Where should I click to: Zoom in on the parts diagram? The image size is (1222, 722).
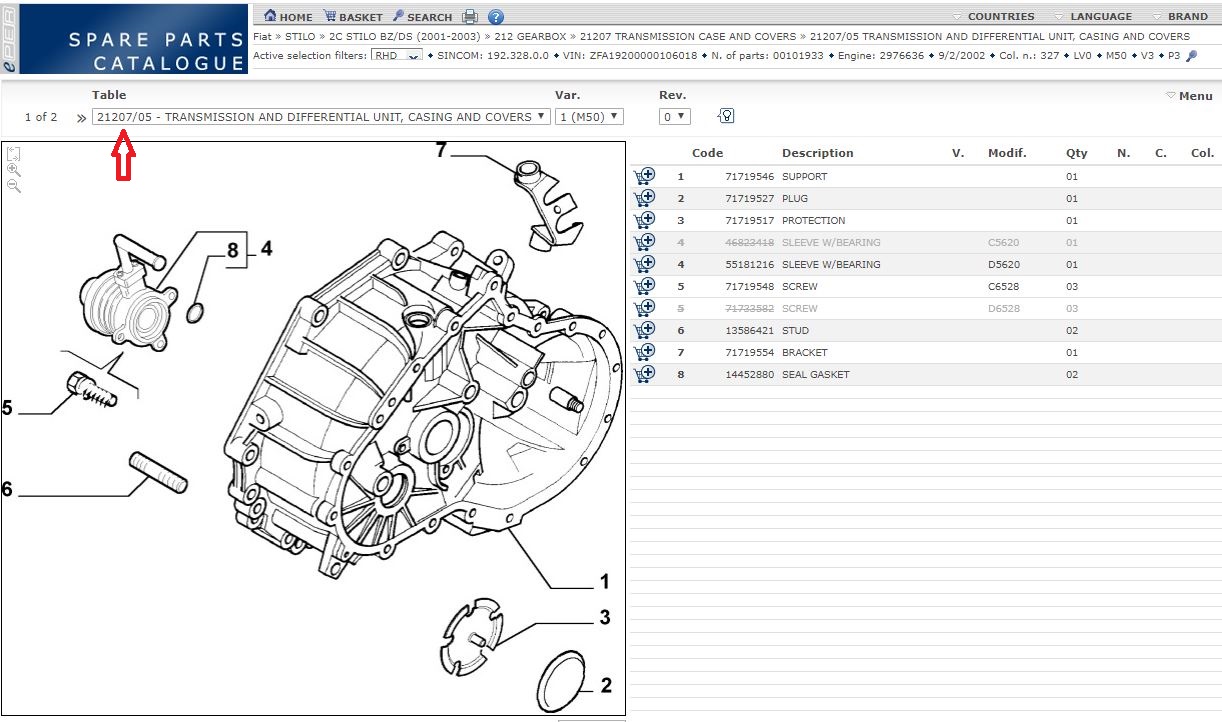pos(14,170)
